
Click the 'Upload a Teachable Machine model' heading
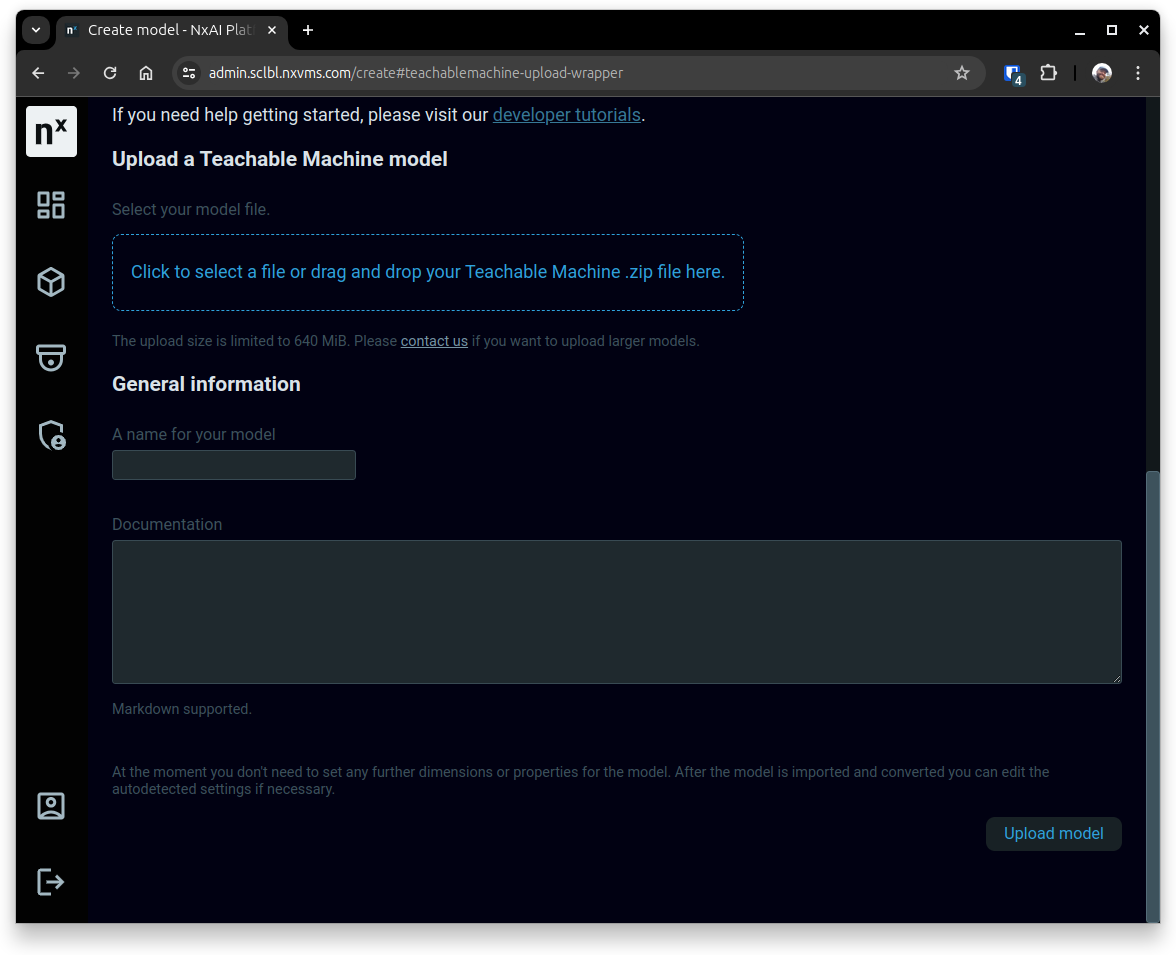tap(280, 159)
